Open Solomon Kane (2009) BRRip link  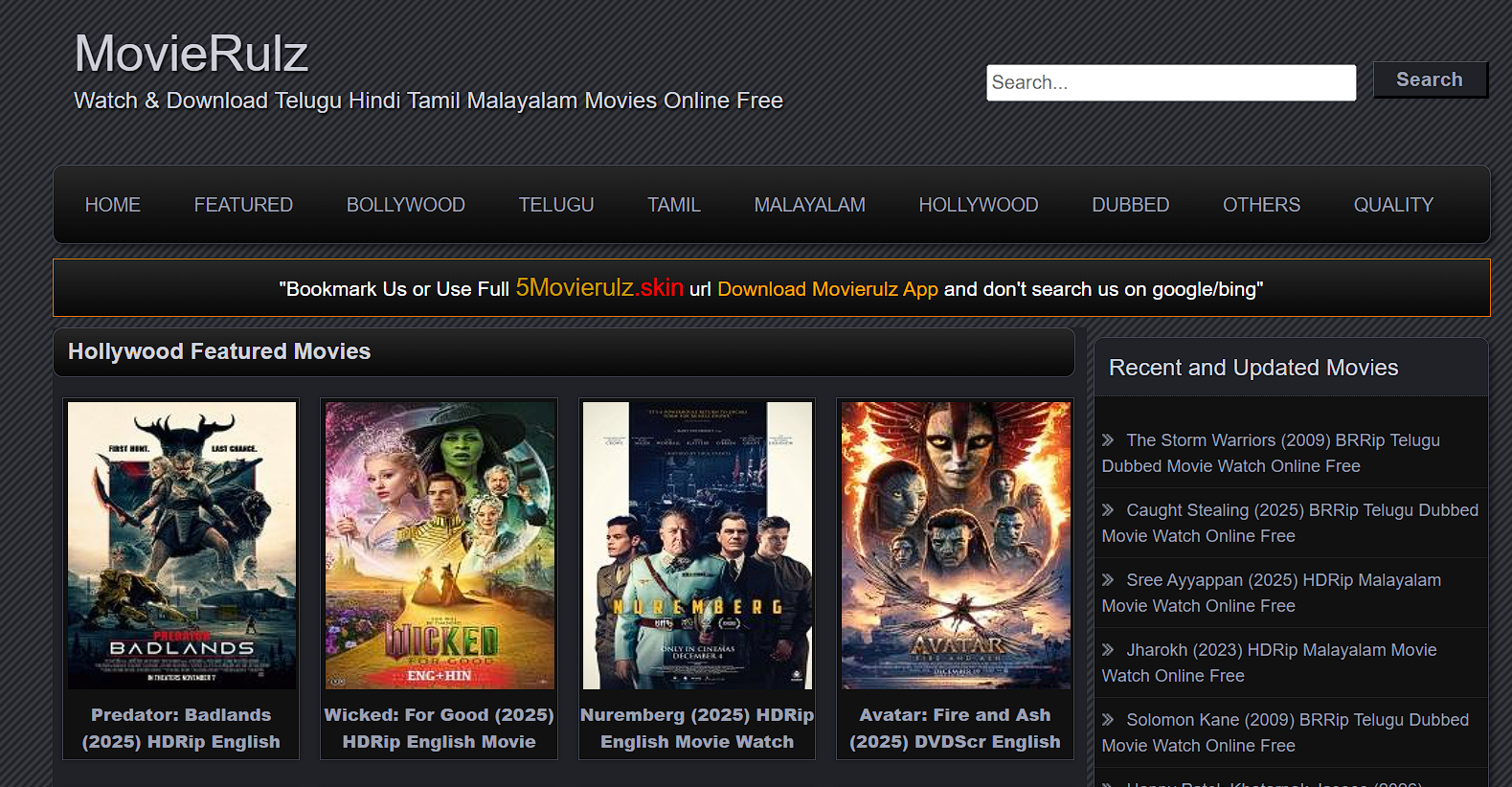pyautogui.click(x=1284, y=732)
